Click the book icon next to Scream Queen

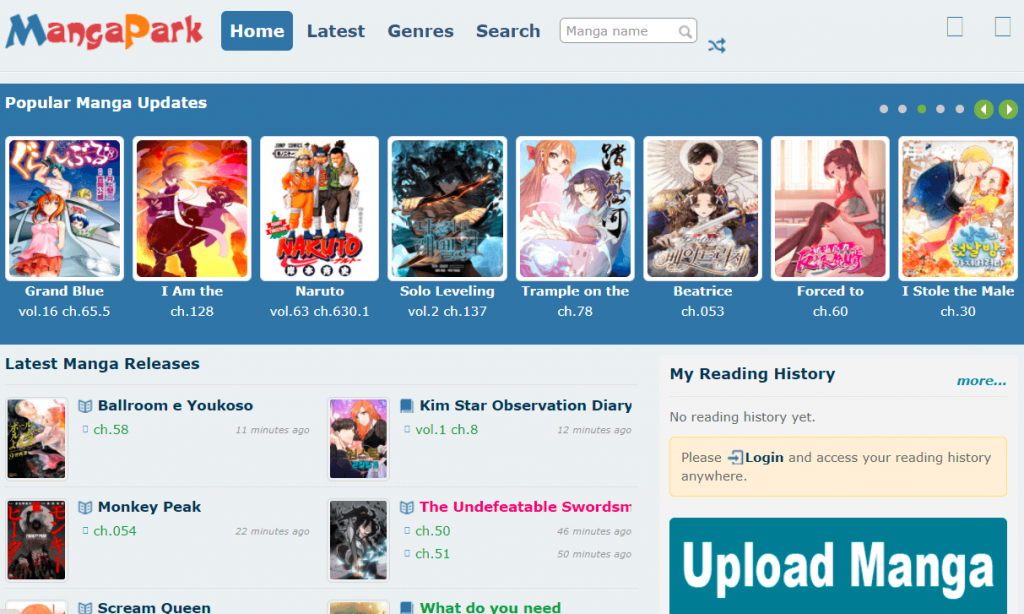pyautogui.click(x=87, y=606)
